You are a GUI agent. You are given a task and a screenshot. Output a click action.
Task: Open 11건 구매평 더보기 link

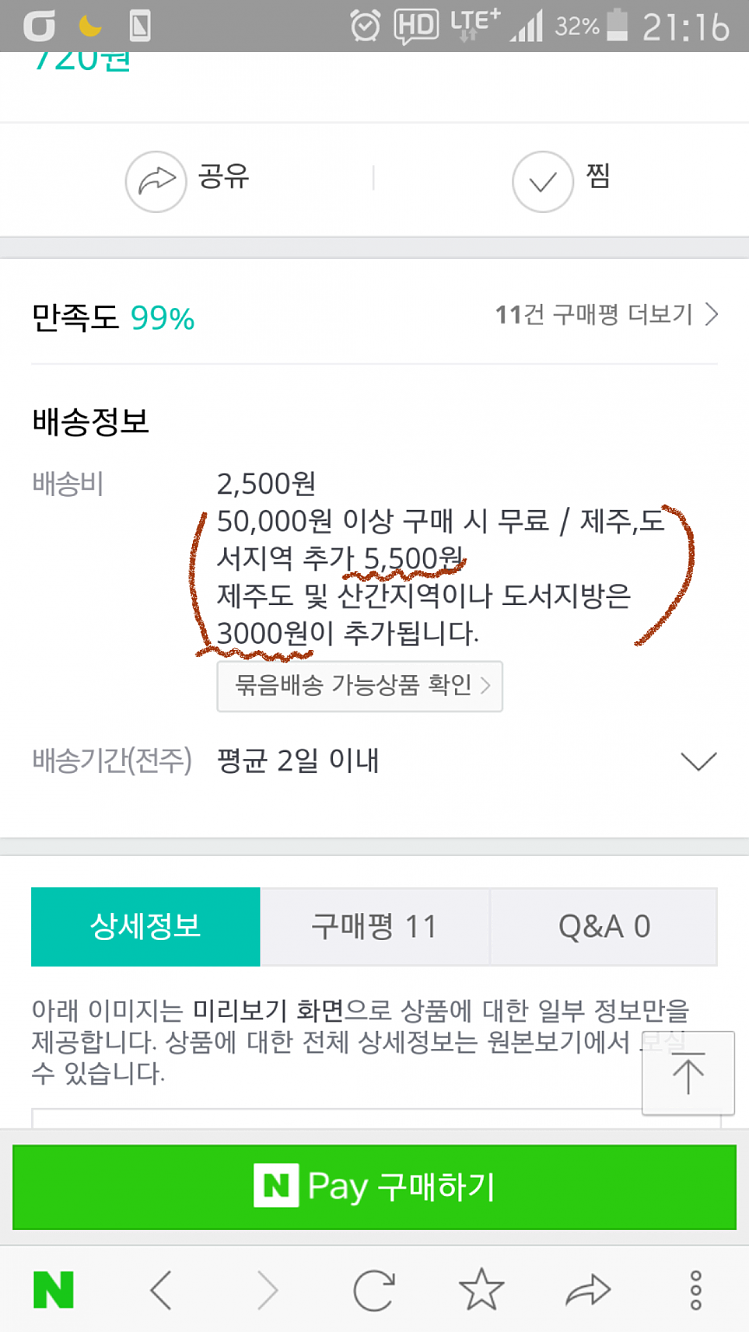pos(606,316)
